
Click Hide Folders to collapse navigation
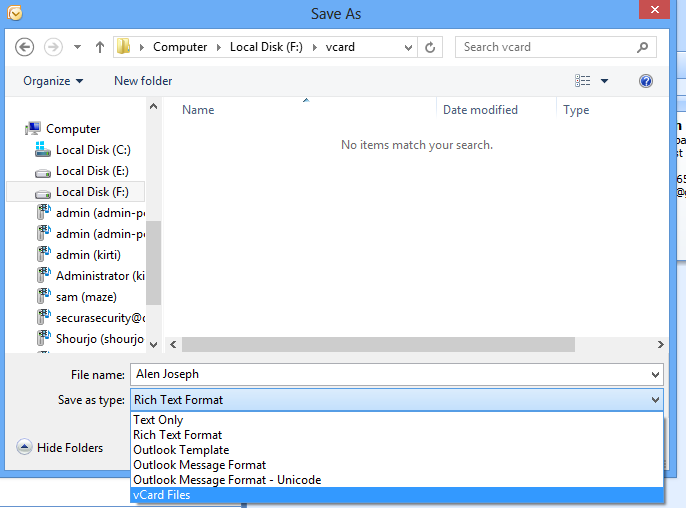pos(60,448)
